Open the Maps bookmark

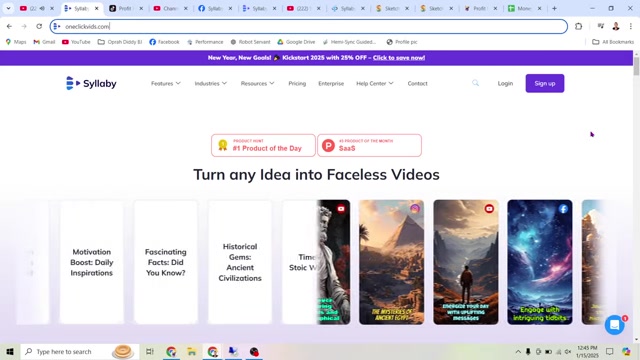(x=16, y=42)
